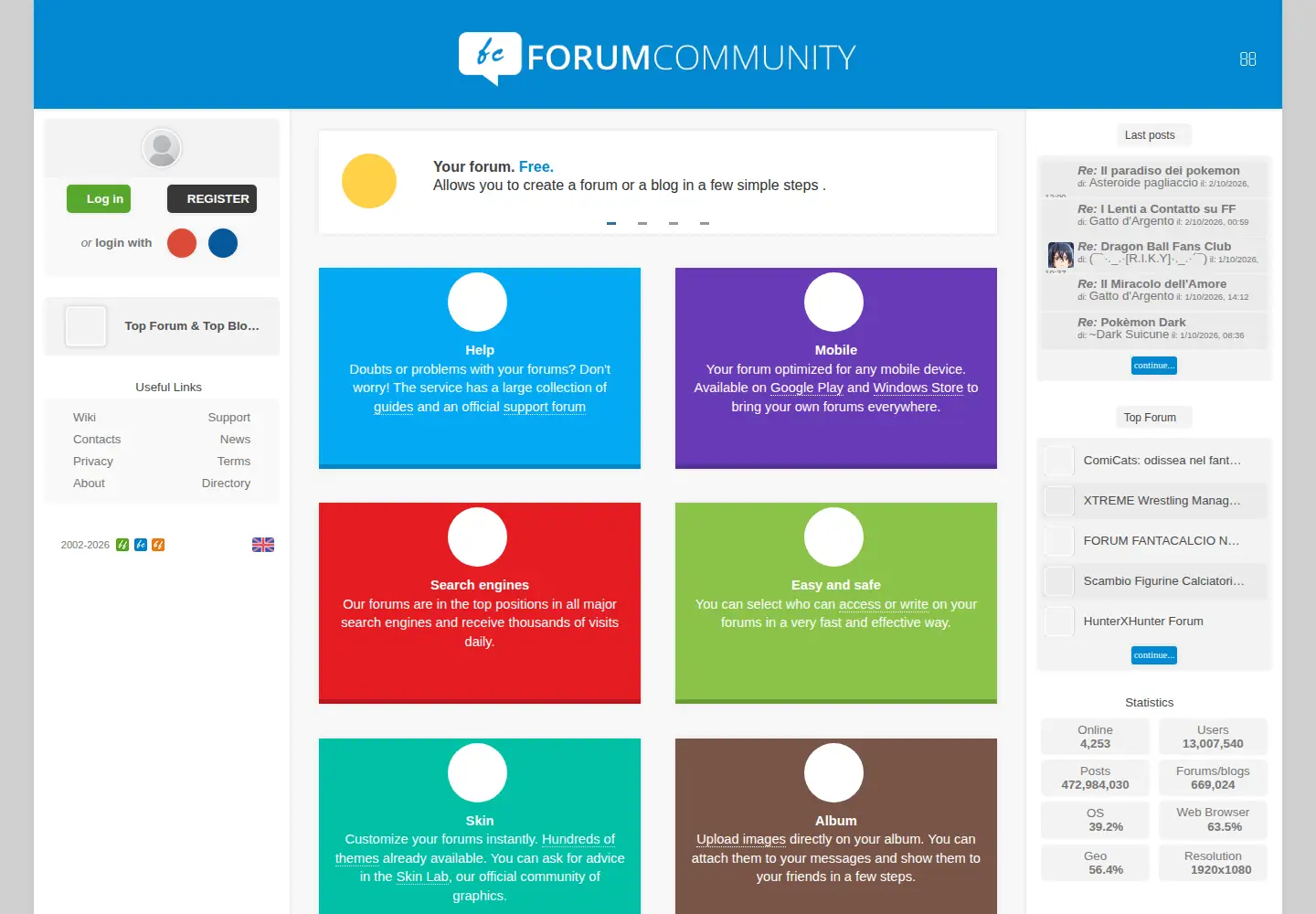The width and height of the screenshot is (1316, 914).
Task: Open the Dragon Ball Fans Club poster avatar
Action: (x=1060, y=255)
